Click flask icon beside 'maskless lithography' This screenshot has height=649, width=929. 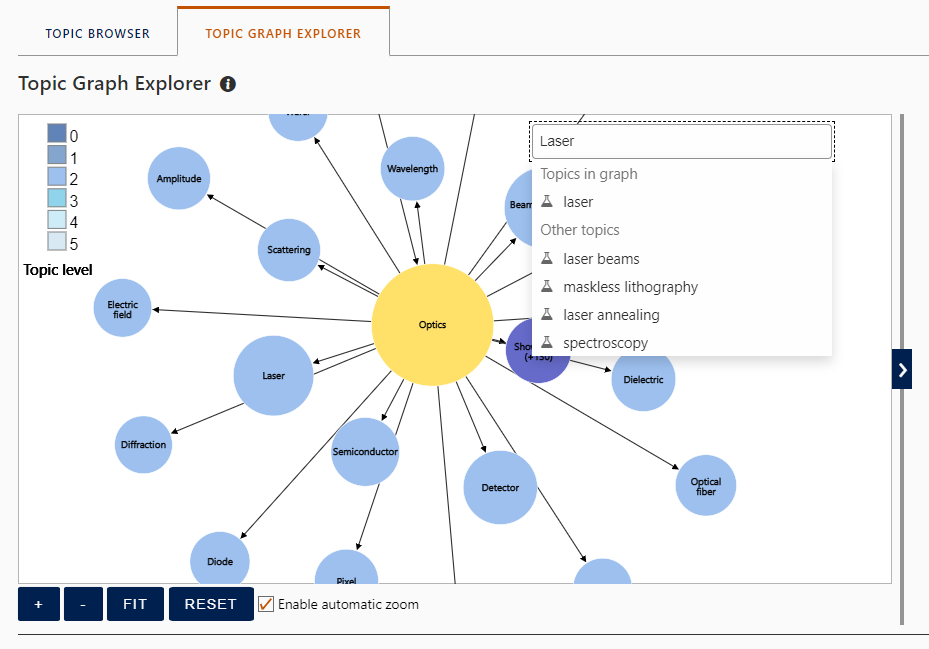547,287
